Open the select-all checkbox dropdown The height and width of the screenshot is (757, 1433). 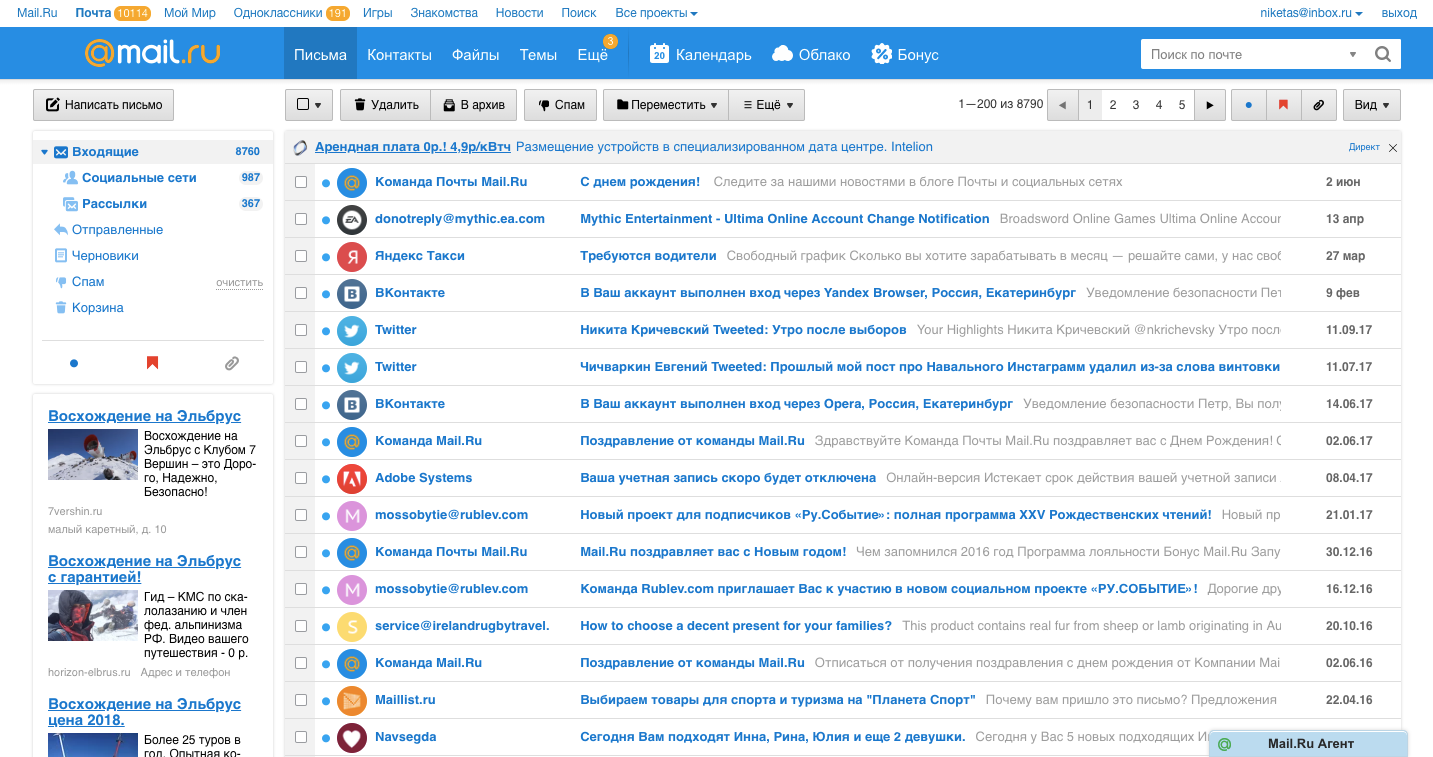pyautogui.click(x=309, y=105)
